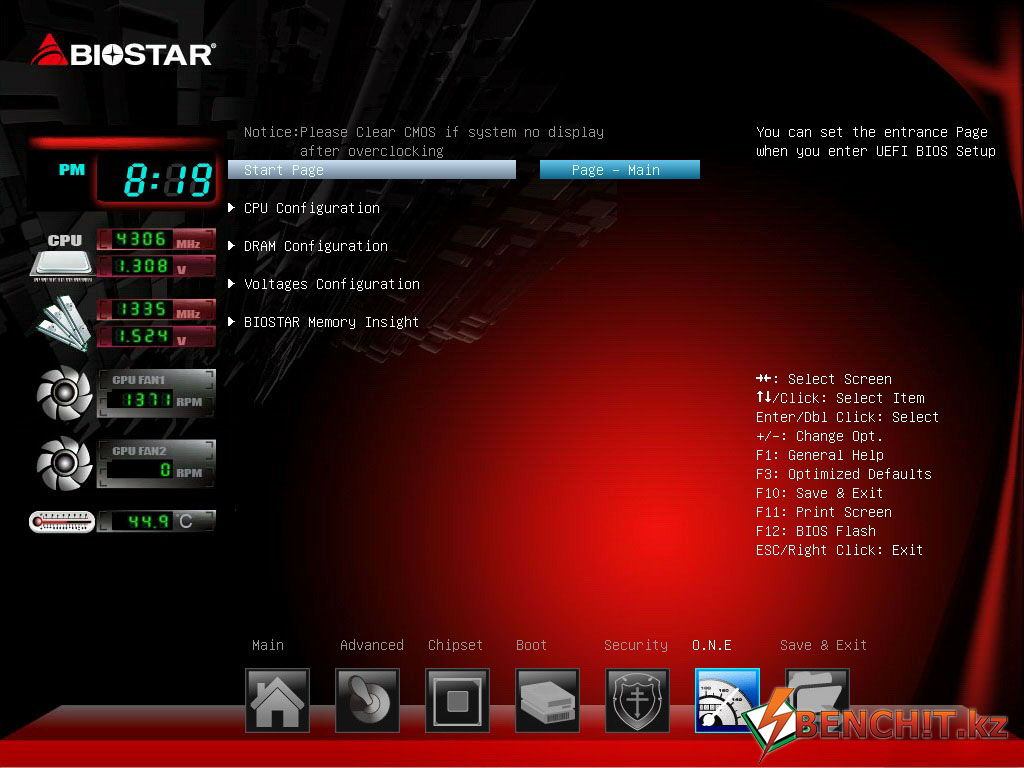
Task: Go to the Save & Exit tab label
Action: 824,645
